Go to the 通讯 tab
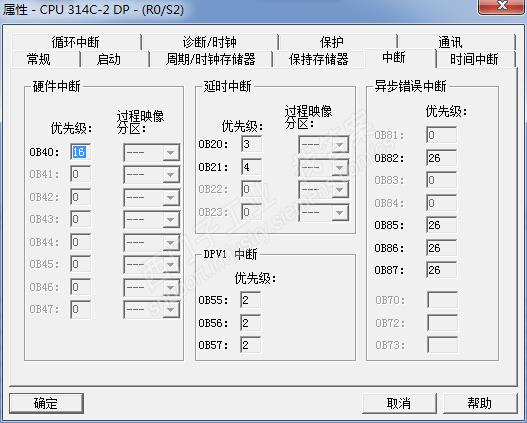Screen dimensions: 527x423 pos(456,42)
